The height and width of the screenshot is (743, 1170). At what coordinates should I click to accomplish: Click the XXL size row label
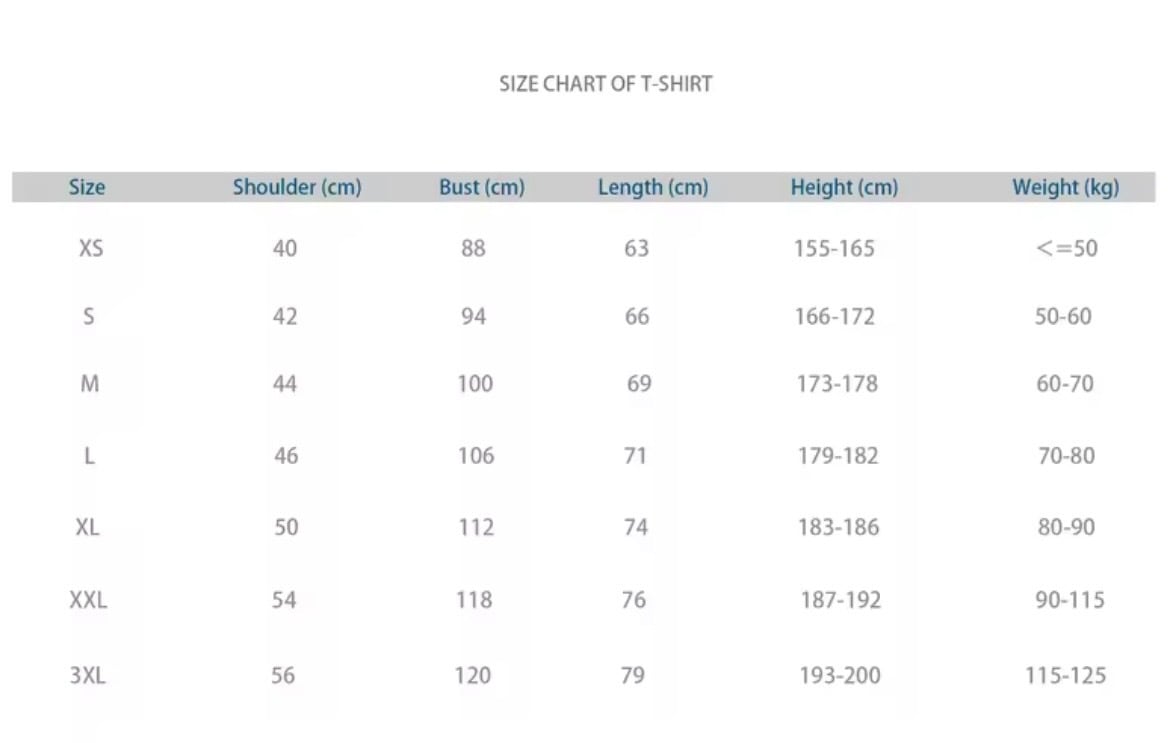88,600
